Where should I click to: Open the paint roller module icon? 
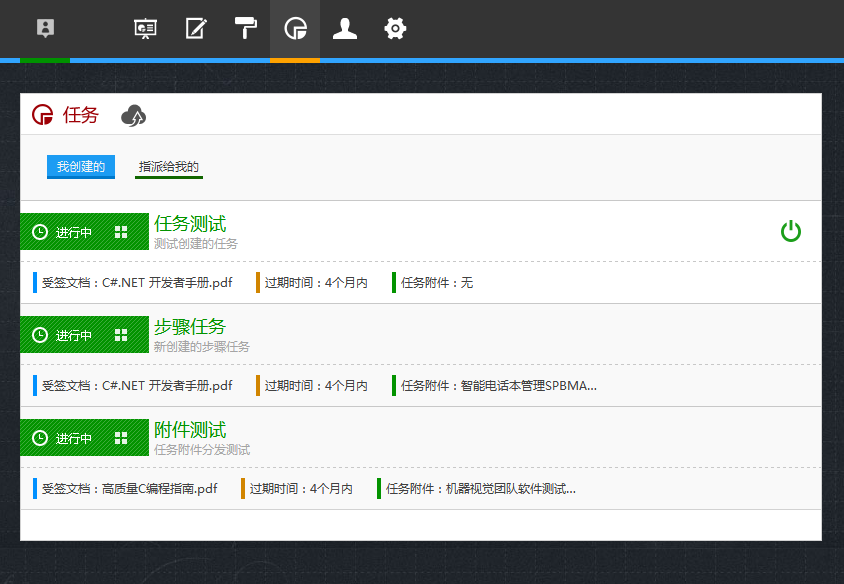245,28
